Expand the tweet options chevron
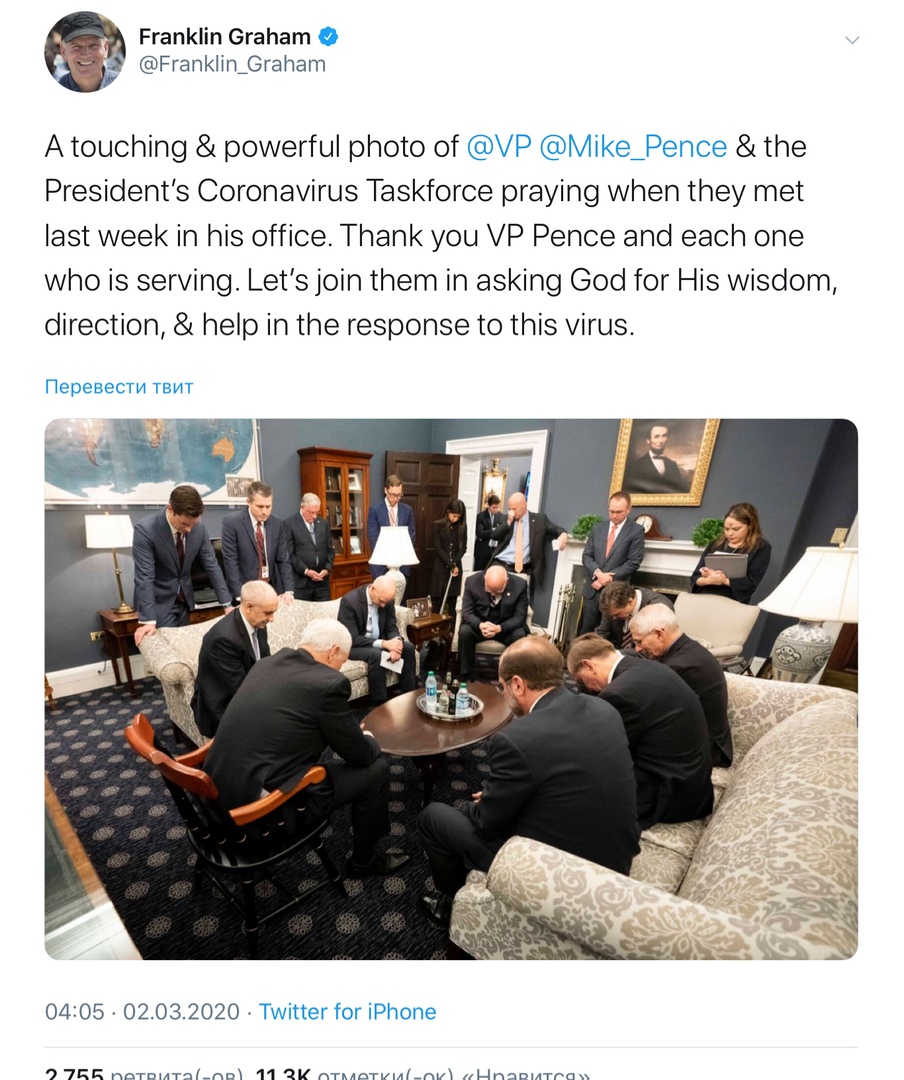904x1080 pixels. coord(852,40)
